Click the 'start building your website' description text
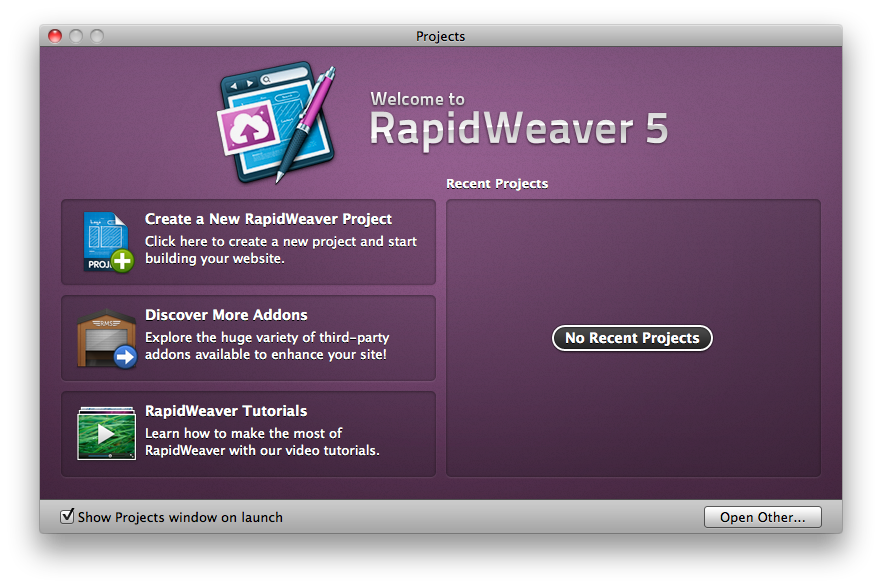This screenshot has height=588, width=882. (x=281, y=250)
